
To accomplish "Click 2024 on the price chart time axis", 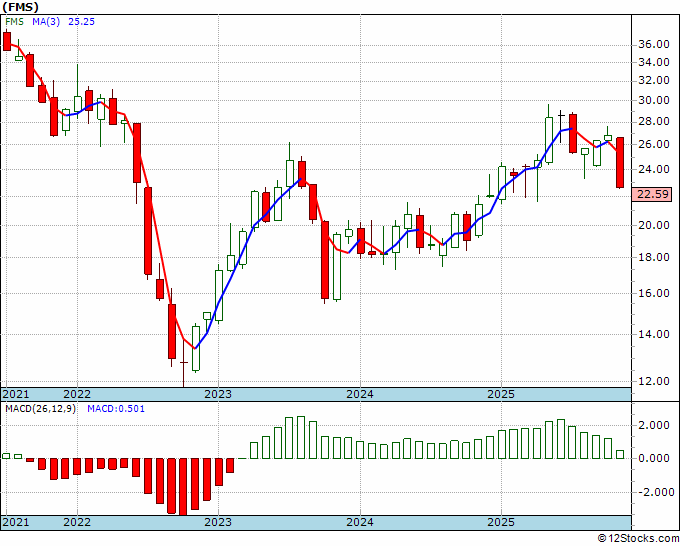I will click(x=360, y=394).
